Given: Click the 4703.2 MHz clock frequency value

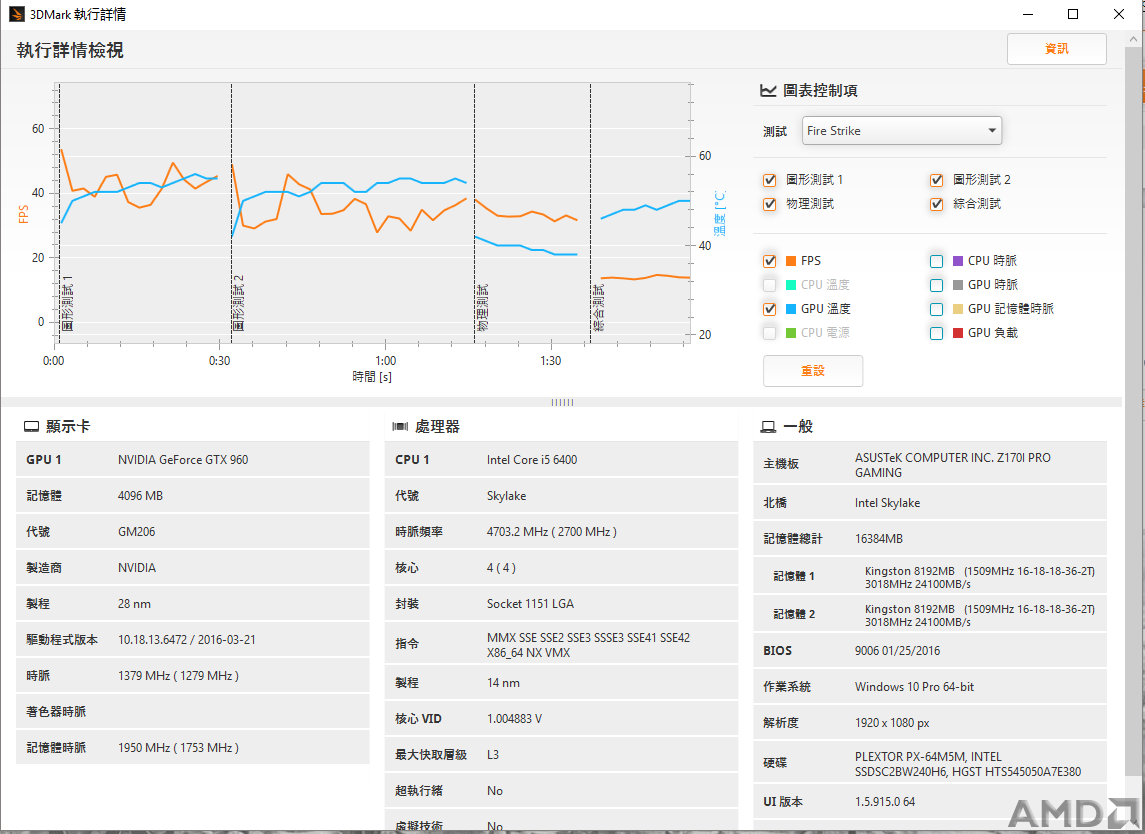Looking at the screenshot, I should coord(552,532).
